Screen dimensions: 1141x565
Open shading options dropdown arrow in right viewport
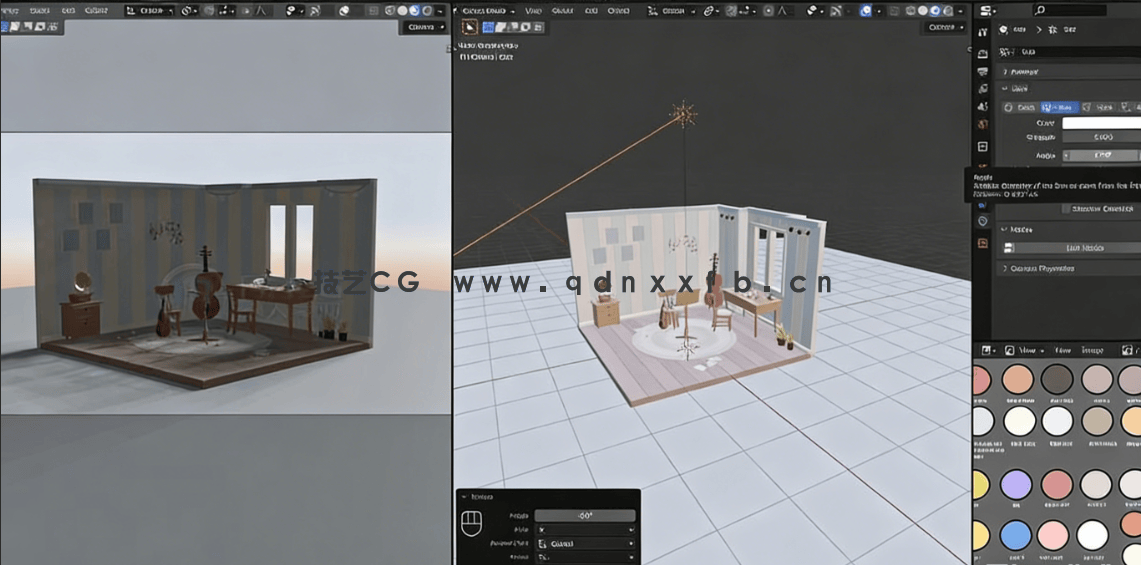point(962,11)
